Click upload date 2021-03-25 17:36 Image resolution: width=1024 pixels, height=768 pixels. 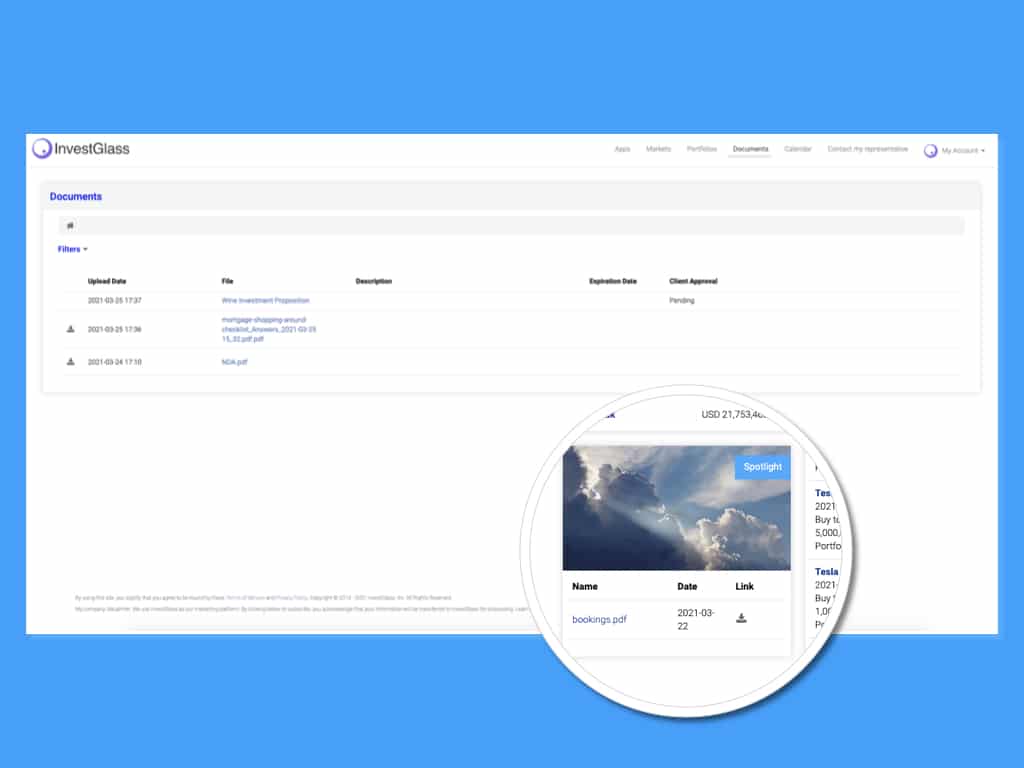114,330
